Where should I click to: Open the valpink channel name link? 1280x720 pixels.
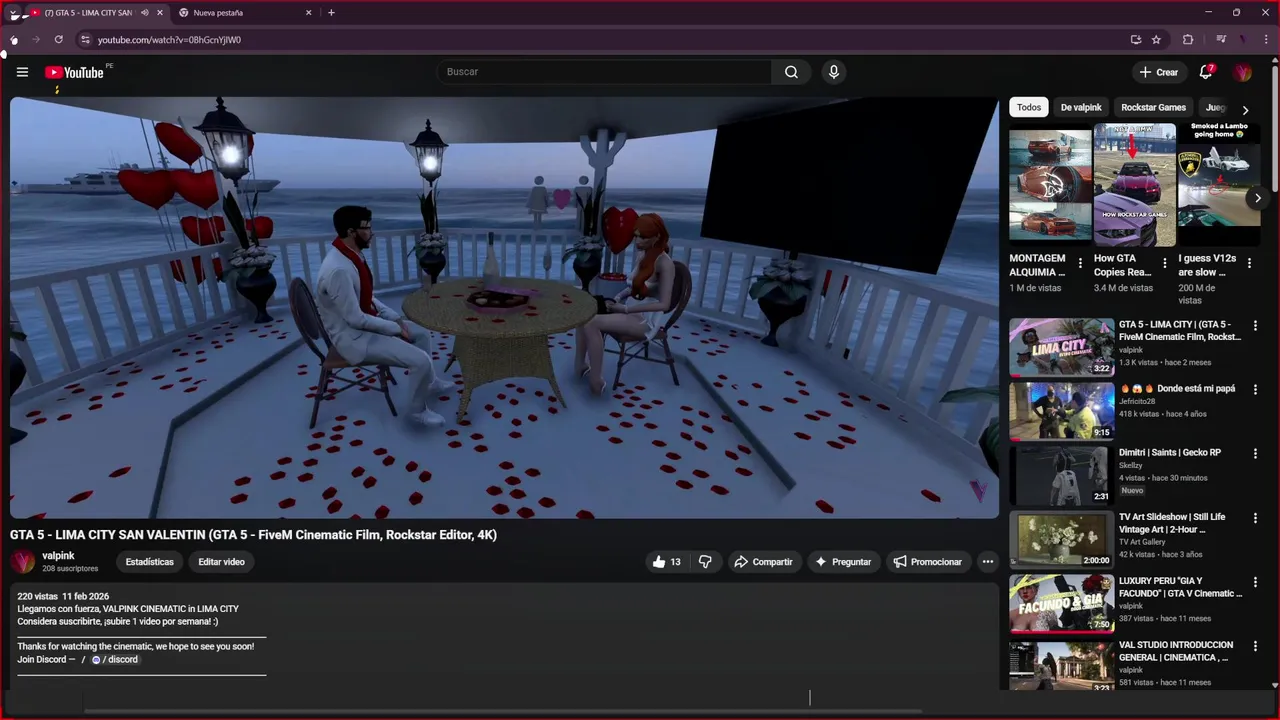[x=58, y=555]
